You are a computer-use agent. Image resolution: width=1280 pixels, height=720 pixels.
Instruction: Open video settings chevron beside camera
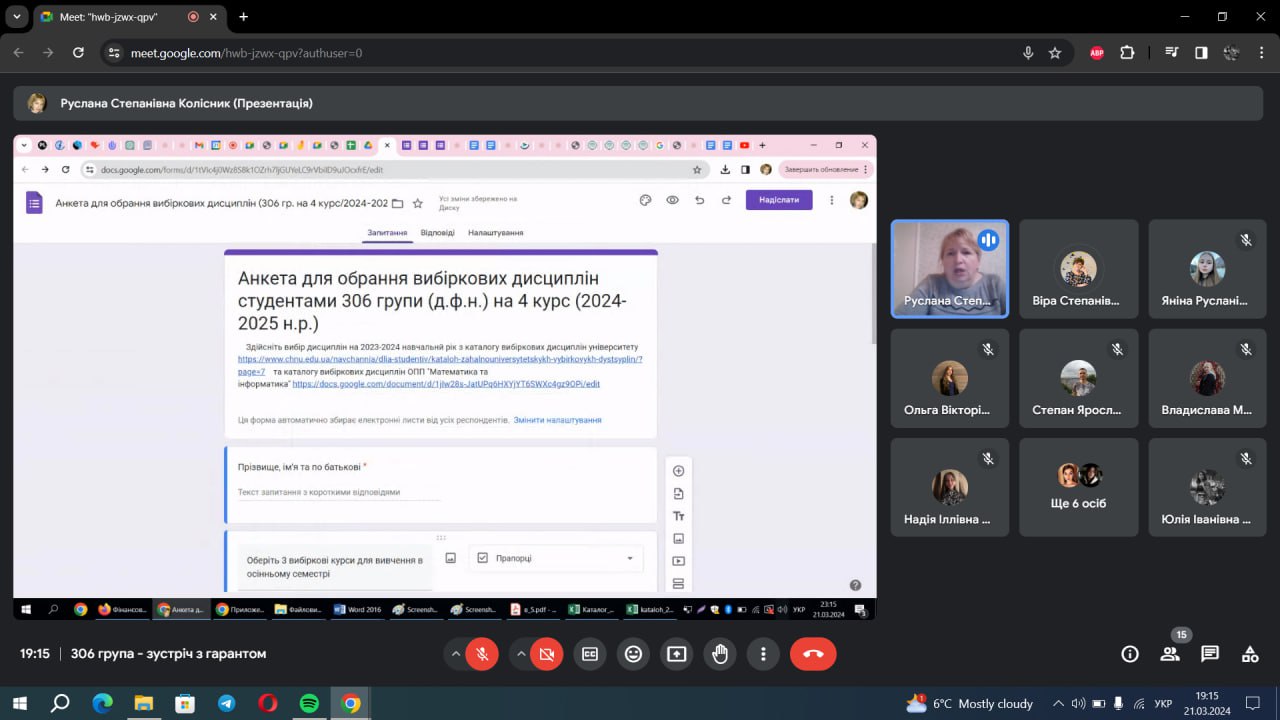[521, 654]
